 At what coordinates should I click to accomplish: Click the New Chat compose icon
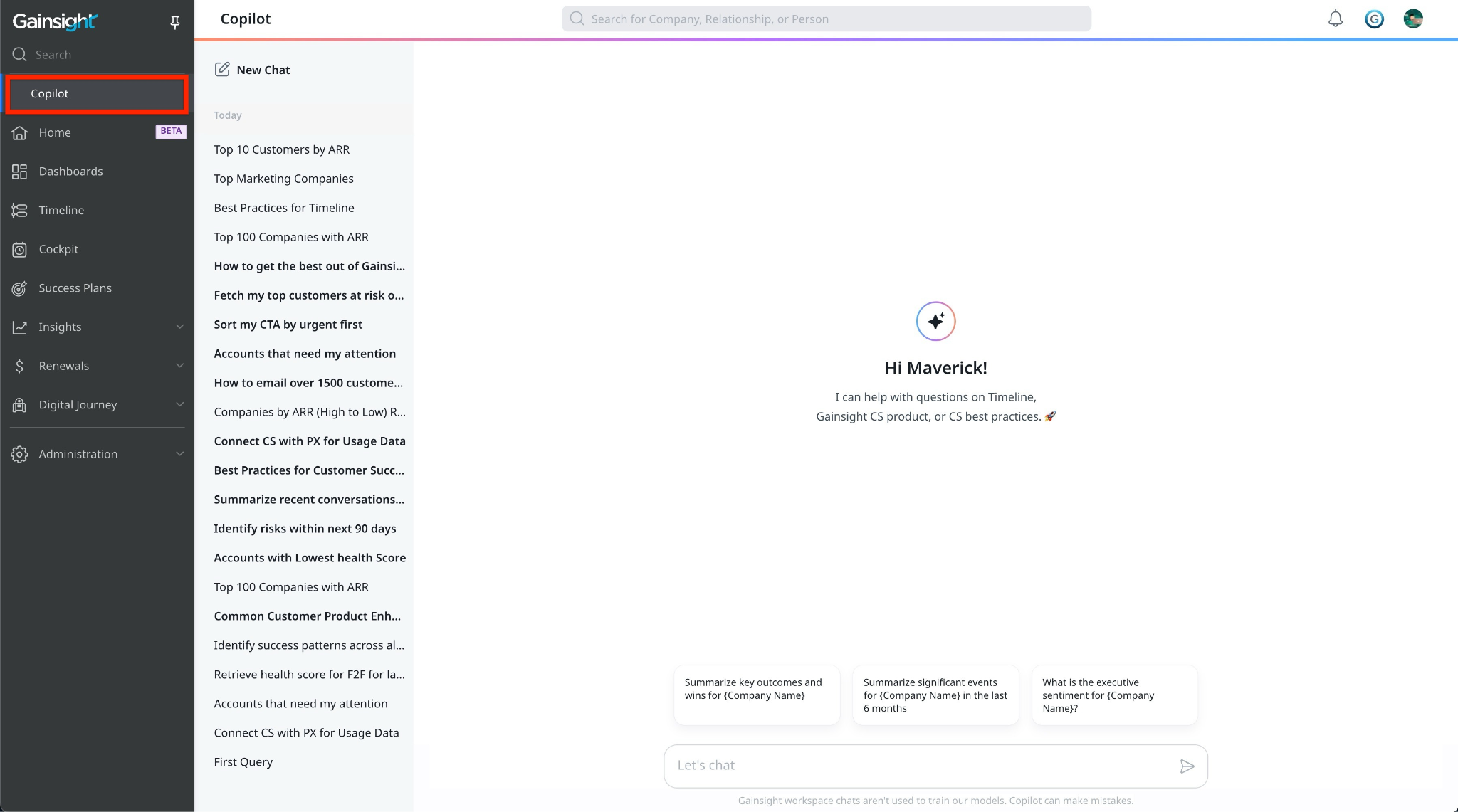tap(222, 69)
